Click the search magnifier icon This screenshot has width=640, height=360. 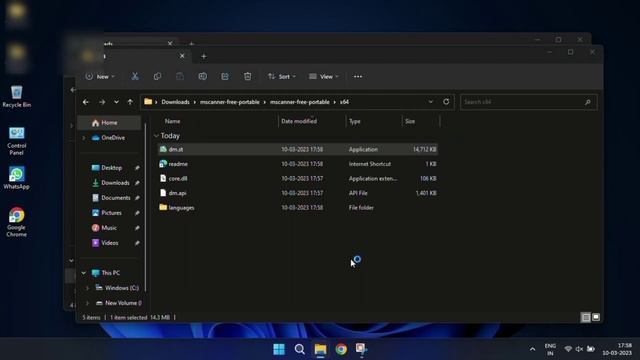click(588, 102)
